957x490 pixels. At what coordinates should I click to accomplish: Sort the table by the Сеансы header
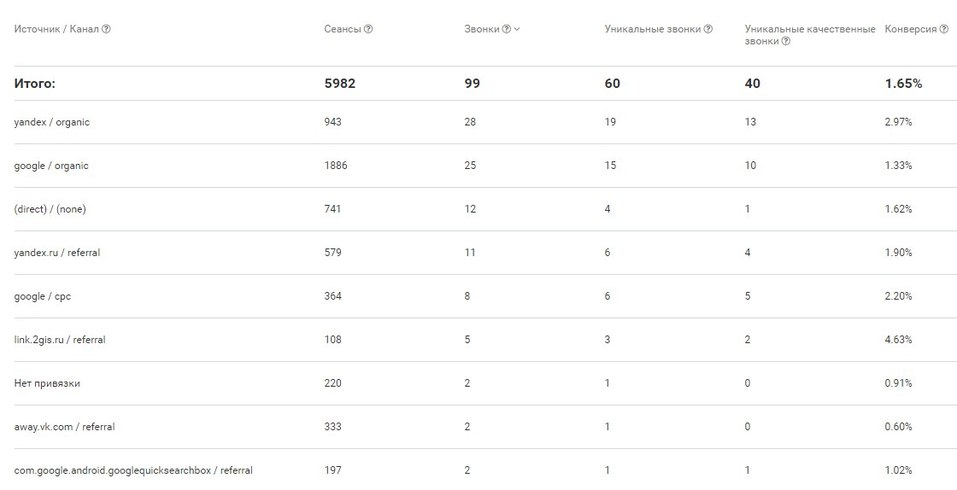tap(342, 29)
